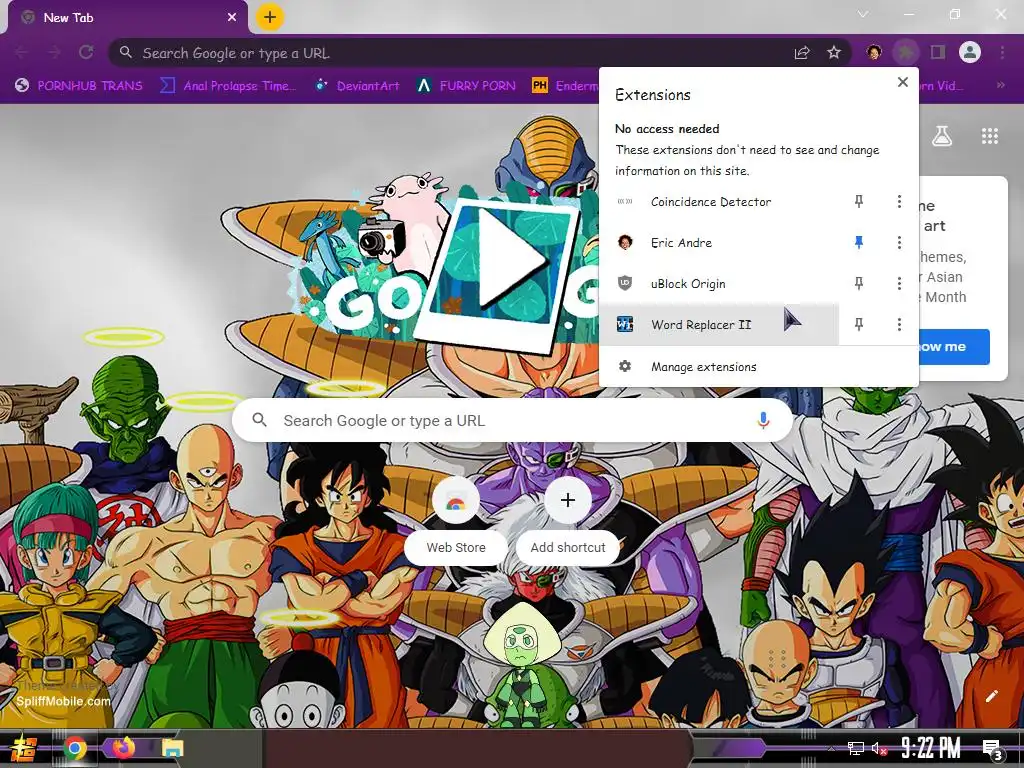1024x768 pixels.
Task: Open the Web Store shortcut
Action: 456,522
